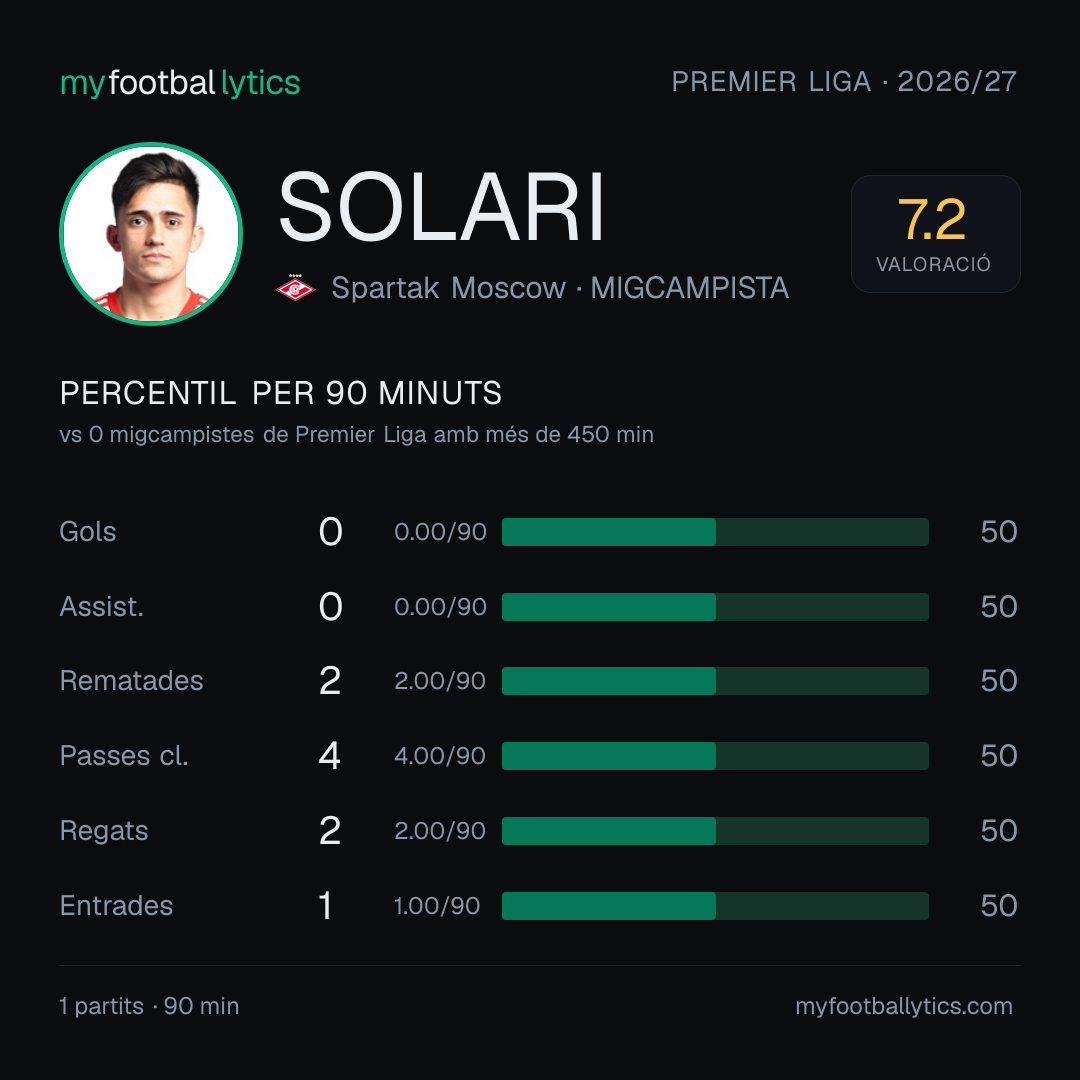The width and height of the screenshot is (1080, 1080).
Task: Click the Spartak Moscow · Migcampista text
Action: pos(560,288)
